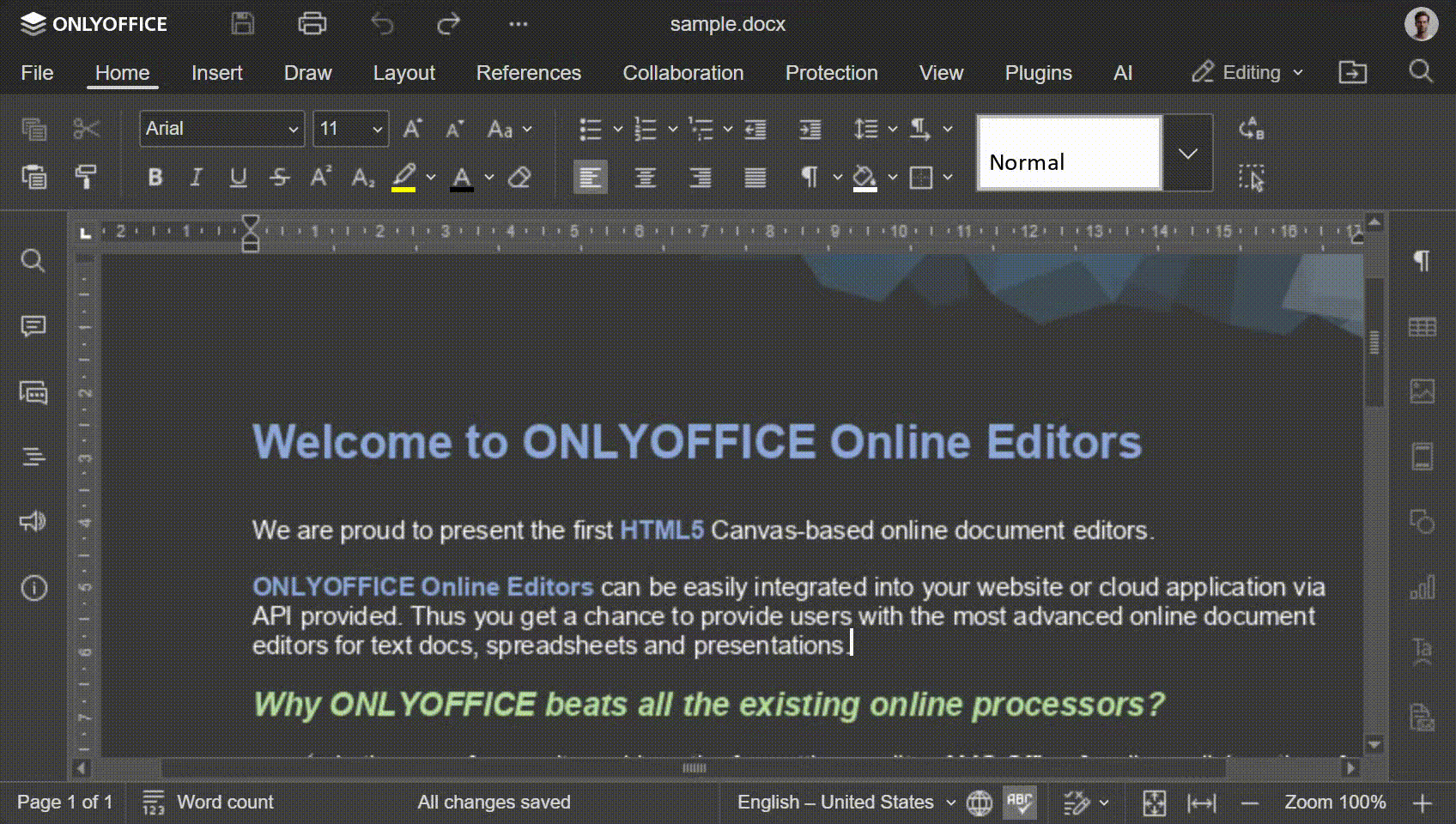Open the file location folder icon
This screenshot has height=824, width=1456.
(x=1352, y=72)
